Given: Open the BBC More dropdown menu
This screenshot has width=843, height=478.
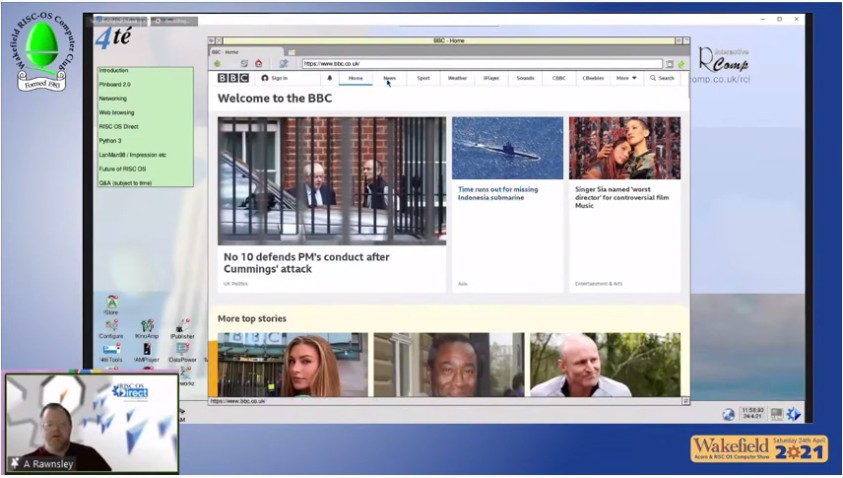Looking at the screenshot, I should point(626,78).
